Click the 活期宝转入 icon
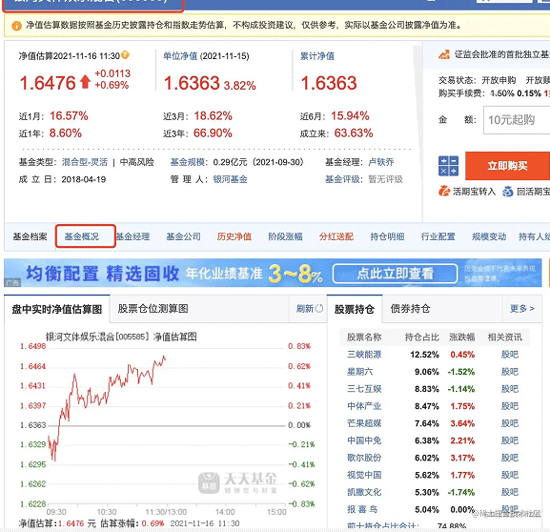The image size is (550, 532). (x=444, y=191)
